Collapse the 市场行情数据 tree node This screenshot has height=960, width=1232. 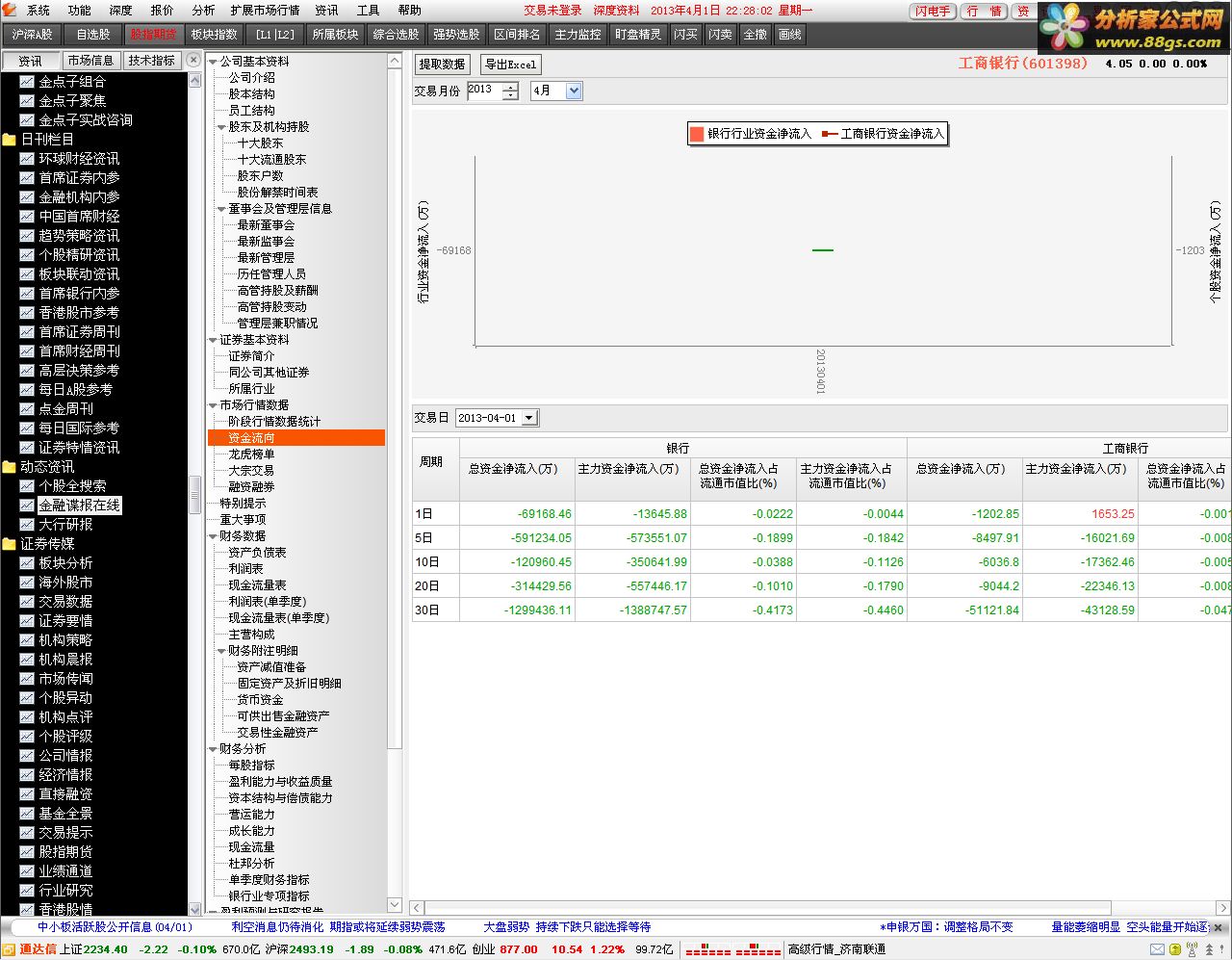point(213,405)
